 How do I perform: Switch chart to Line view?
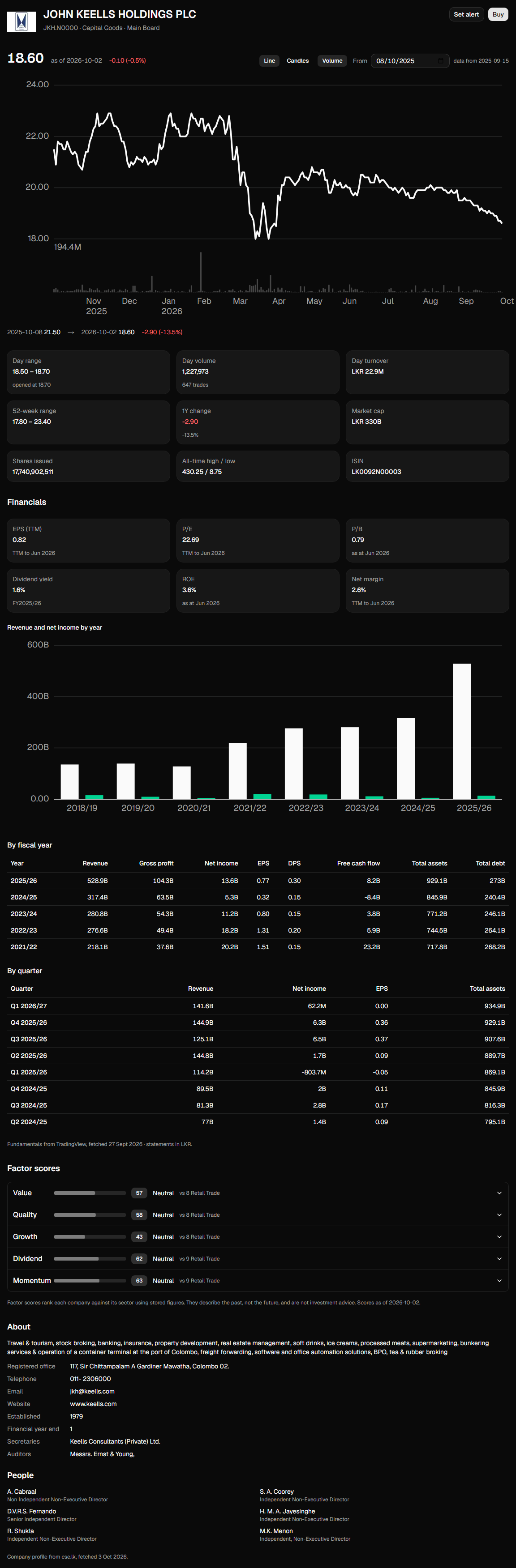tap(269, 61)
